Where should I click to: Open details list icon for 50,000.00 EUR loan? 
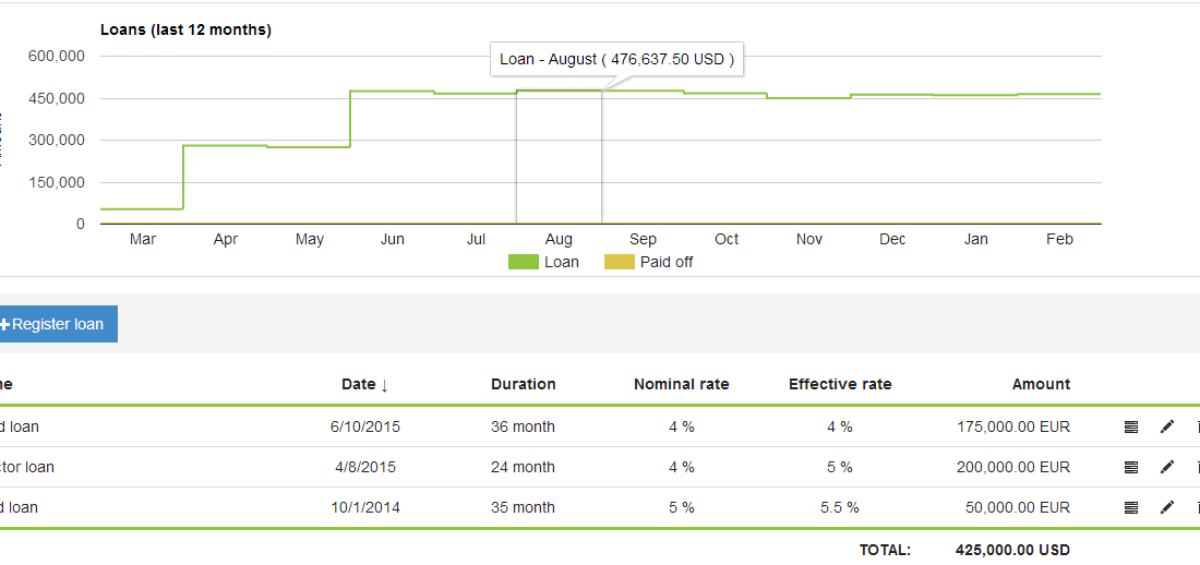[x=1131, y=507]
